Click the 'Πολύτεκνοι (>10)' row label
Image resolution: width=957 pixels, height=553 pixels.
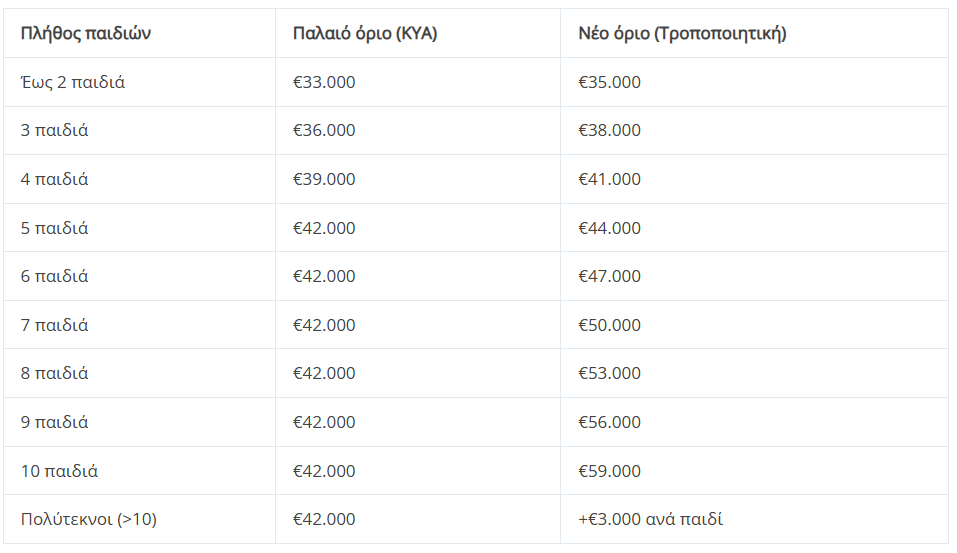(89, 519)
